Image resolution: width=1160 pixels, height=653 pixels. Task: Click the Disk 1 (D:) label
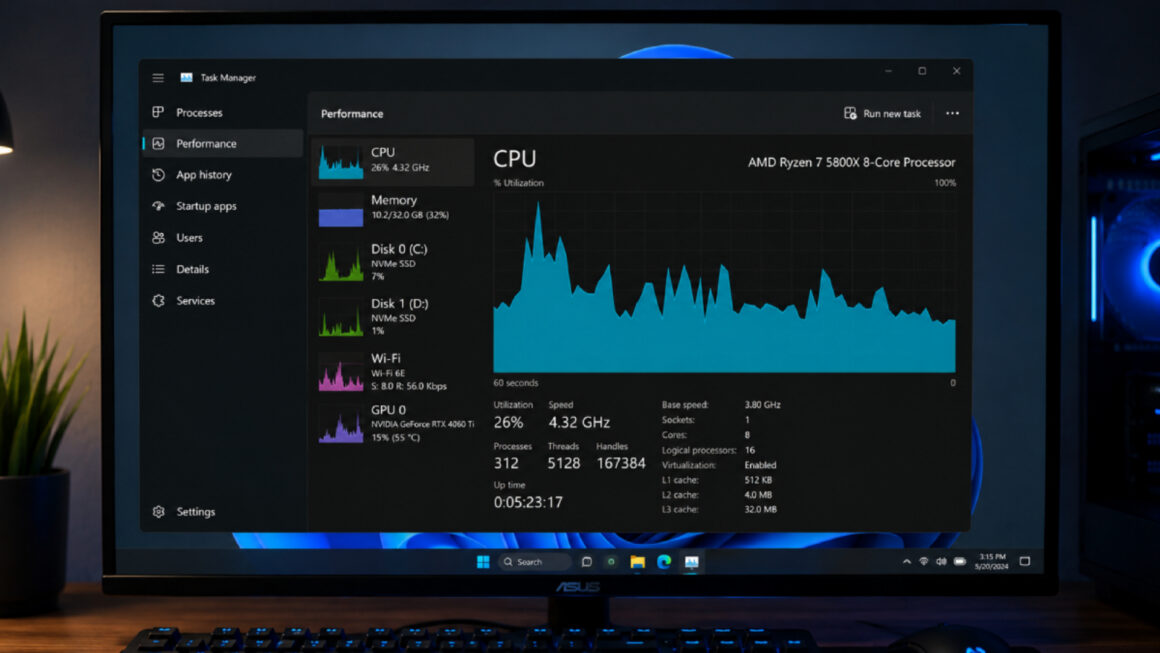399,304
